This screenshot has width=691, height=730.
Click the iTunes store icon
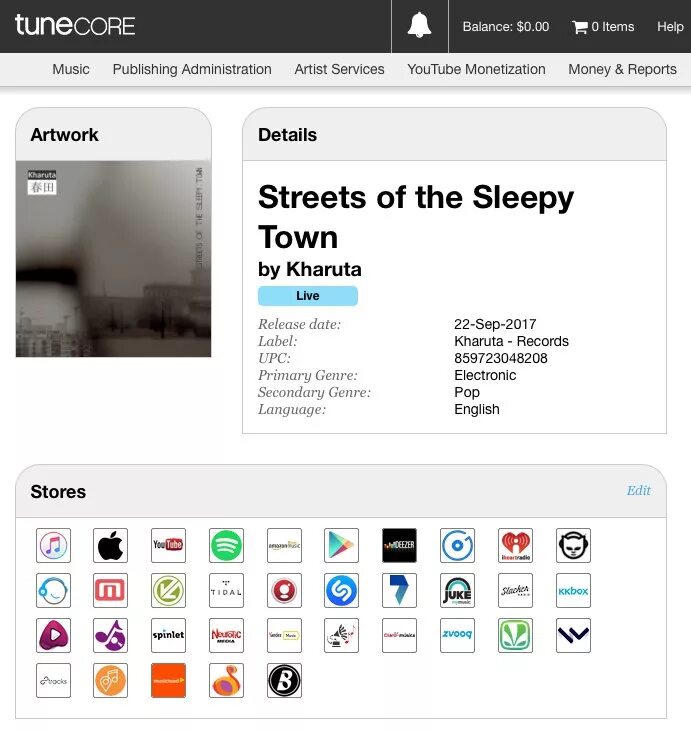click(54, 545)
